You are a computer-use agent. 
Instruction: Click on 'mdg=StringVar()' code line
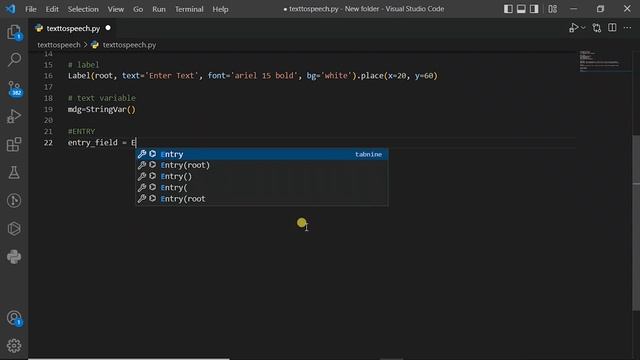[102, 109]
